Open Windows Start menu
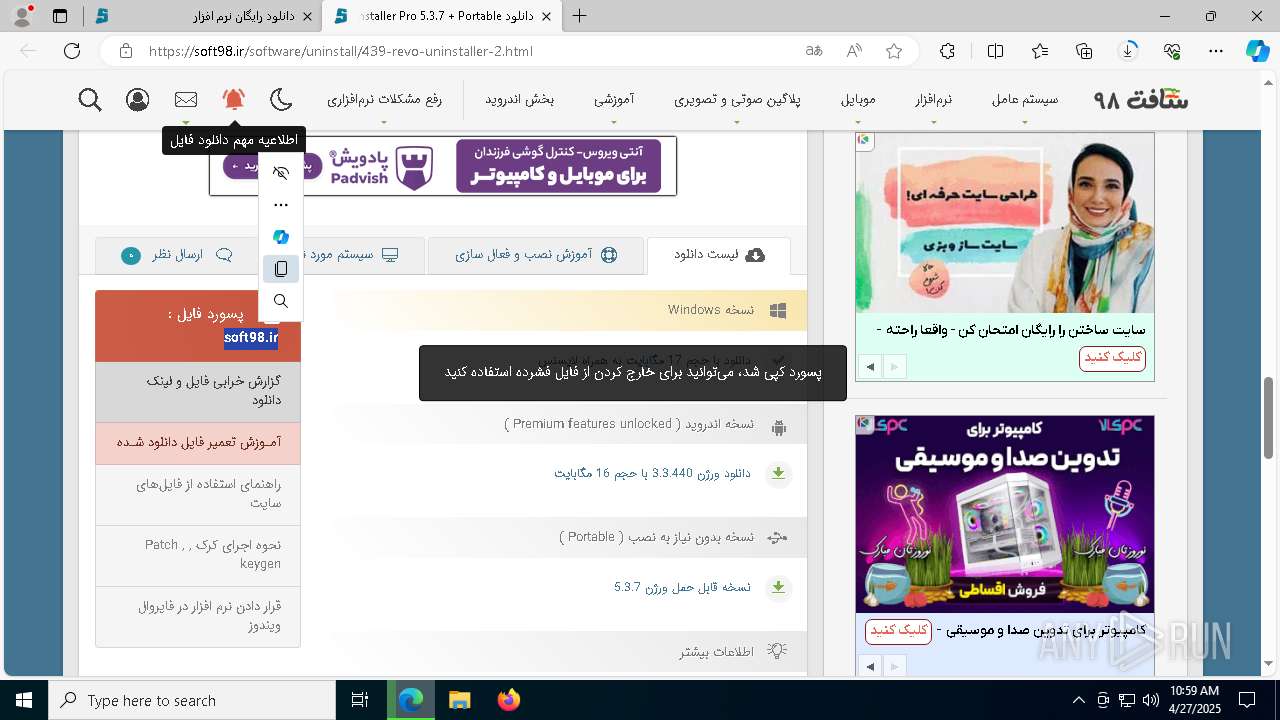1280x720 pixels. pos(24,700)
